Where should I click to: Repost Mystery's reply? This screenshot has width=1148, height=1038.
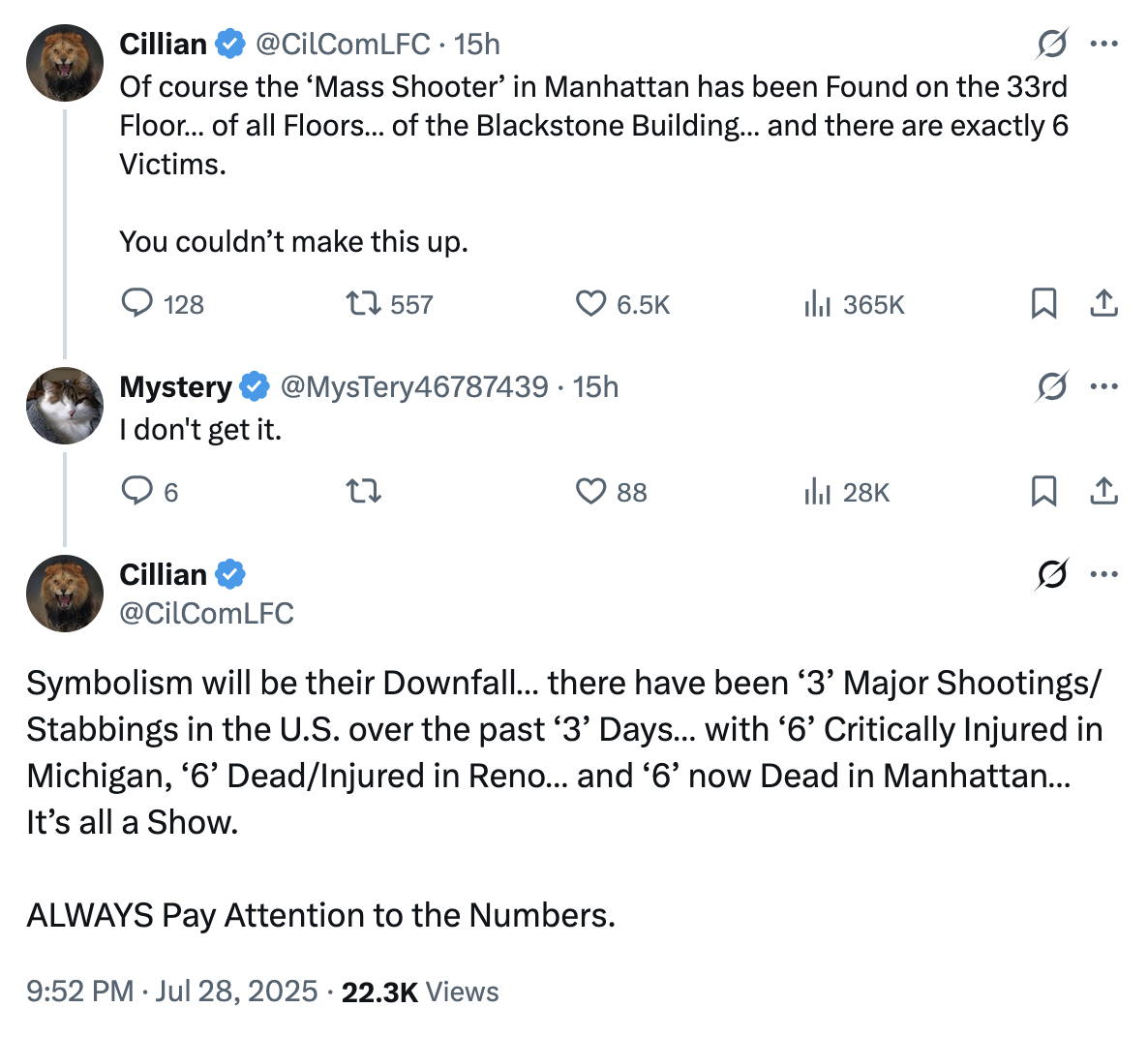click(363, 492)
